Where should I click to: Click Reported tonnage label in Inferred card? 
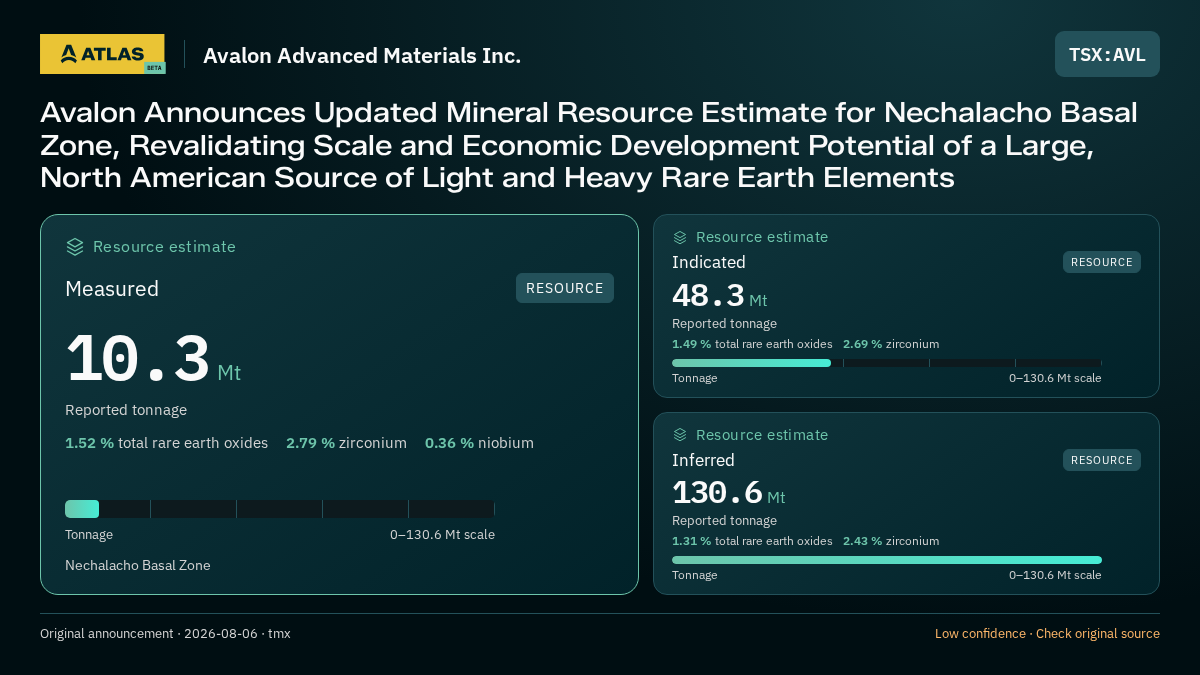pyautogui.click(x=724, y=521)
